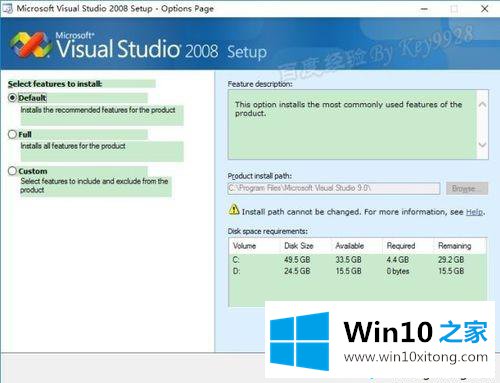The width and height of the screenshot is (500, 383).
Task: Click the 29.2 GB remaining cell
Action: click(451, 260)
